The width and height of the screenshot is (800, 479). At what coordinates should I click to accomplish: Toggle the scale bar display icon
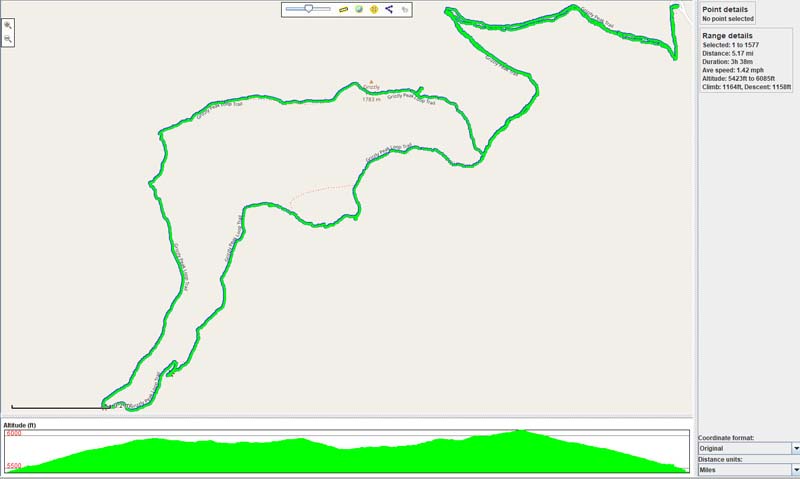click(x=342, y=9)
